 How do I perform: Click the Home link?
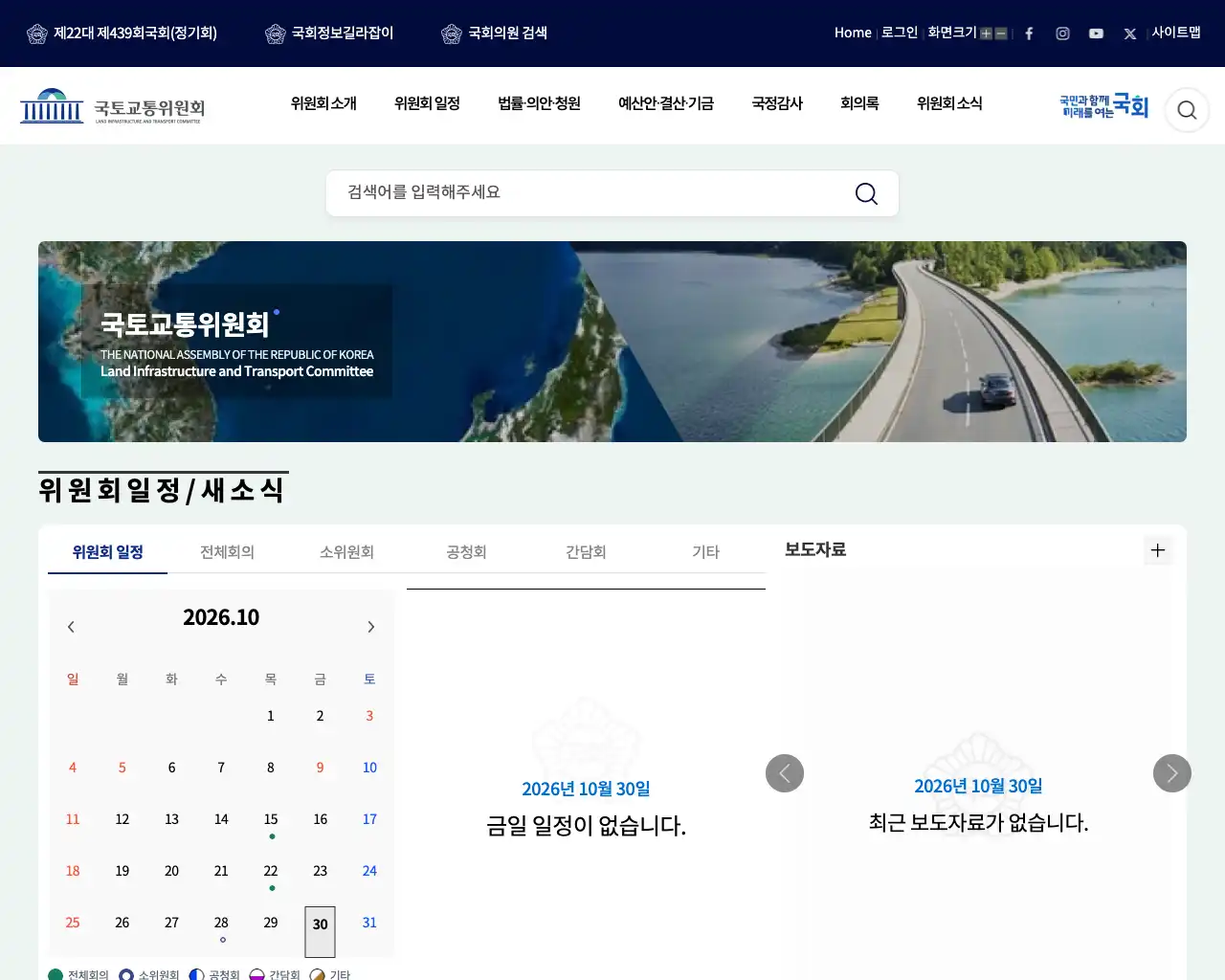pos(853,33)
